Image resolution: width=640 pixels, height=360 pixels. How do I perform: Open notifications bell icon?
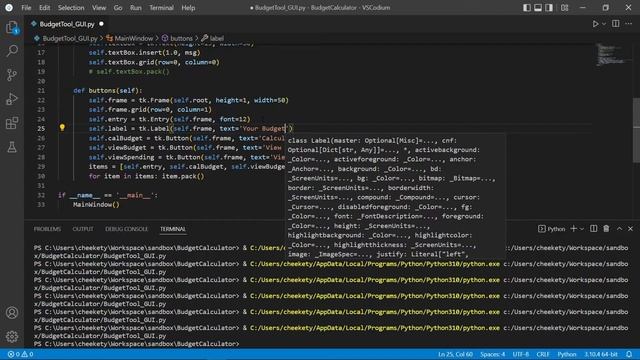629,354
